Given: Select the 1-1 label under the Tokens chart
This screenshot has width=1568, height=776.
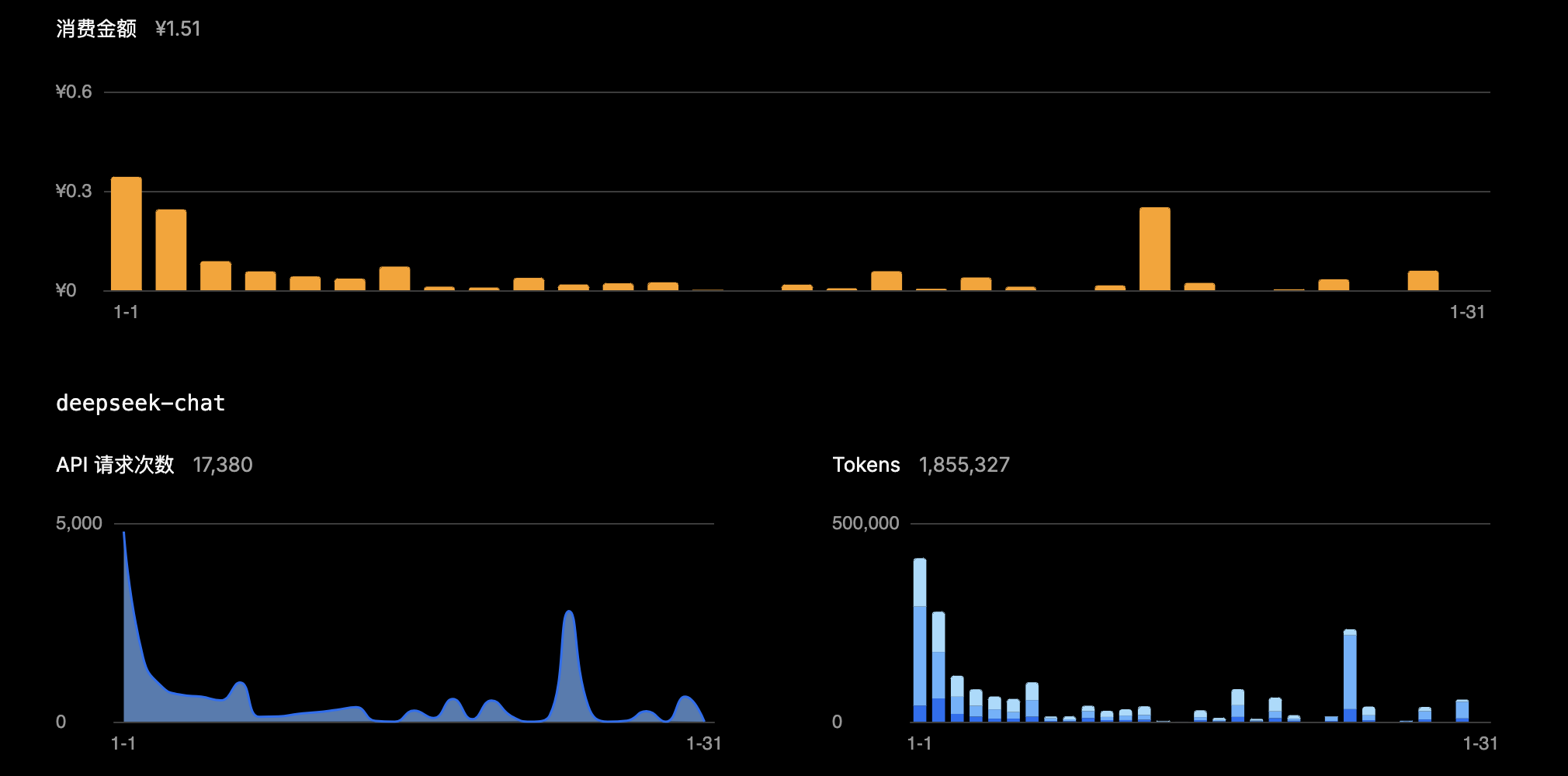Looking at the screenshot, I should point(920,743).
